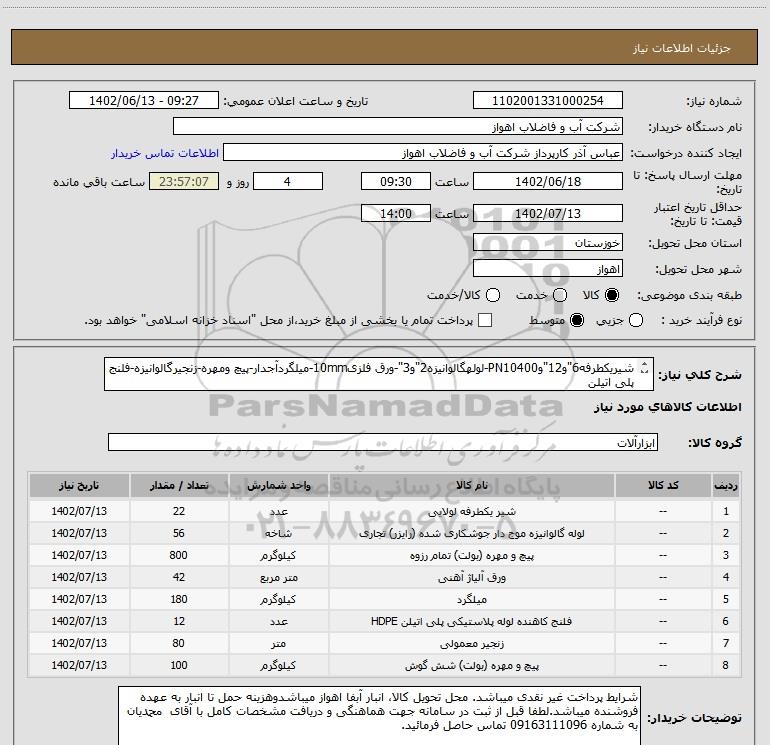
Task: Select the متوسط purchase type radio
Action: [x=577, y=321]
